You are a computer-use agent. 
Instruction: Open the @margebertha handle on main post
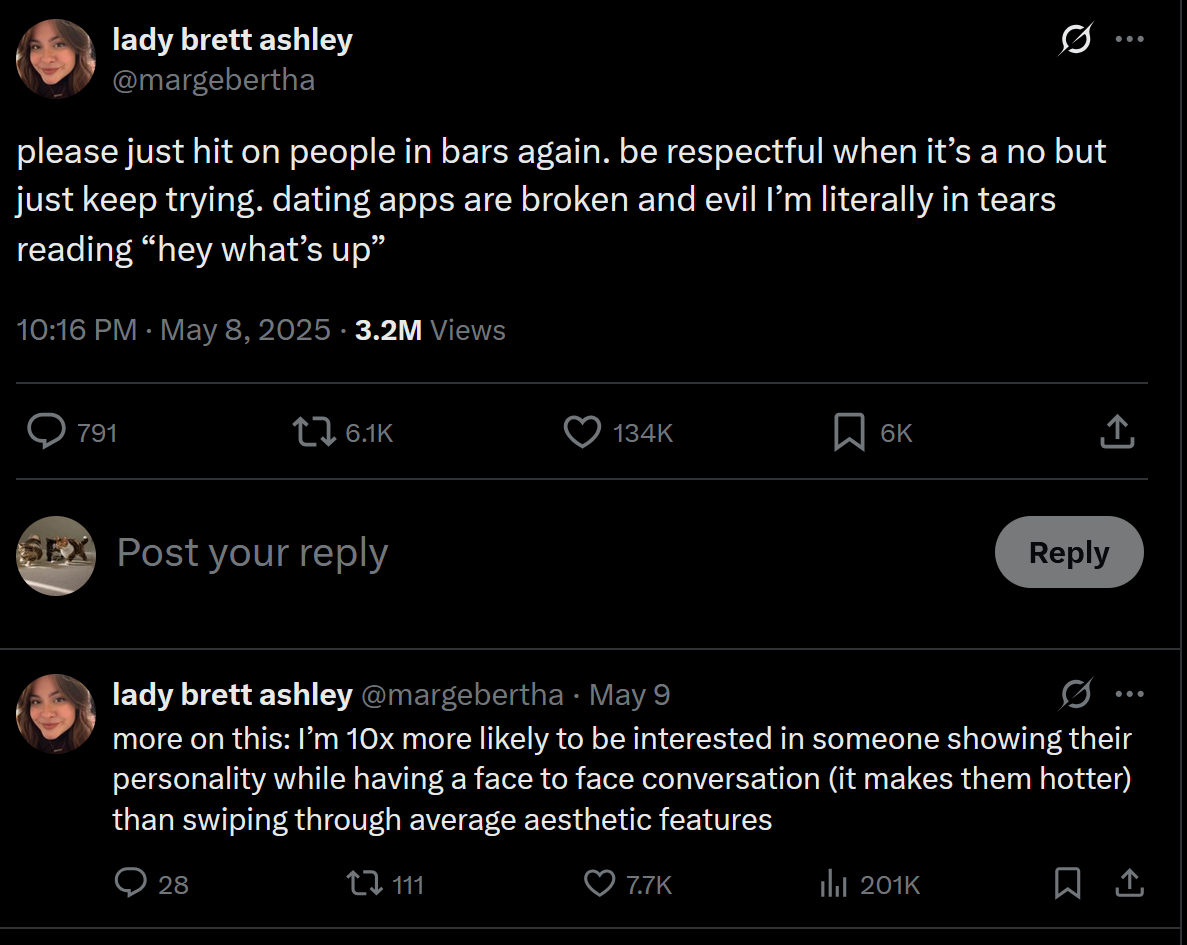tap(214, 80)
